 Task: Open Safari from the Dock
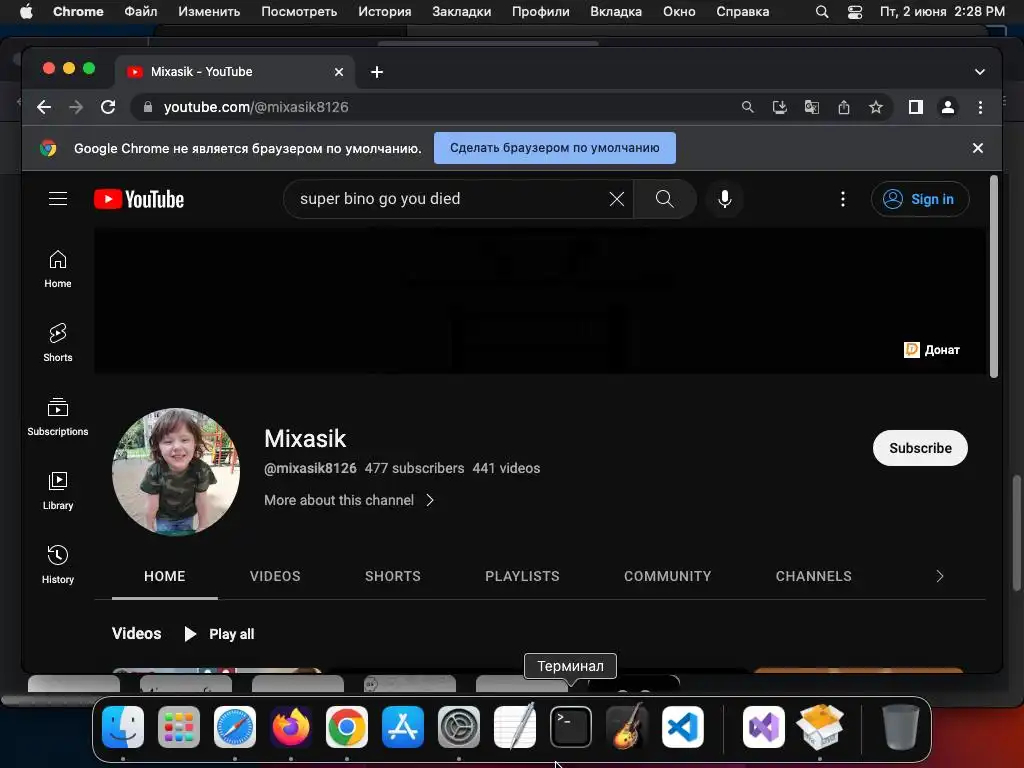click(235, 727)
